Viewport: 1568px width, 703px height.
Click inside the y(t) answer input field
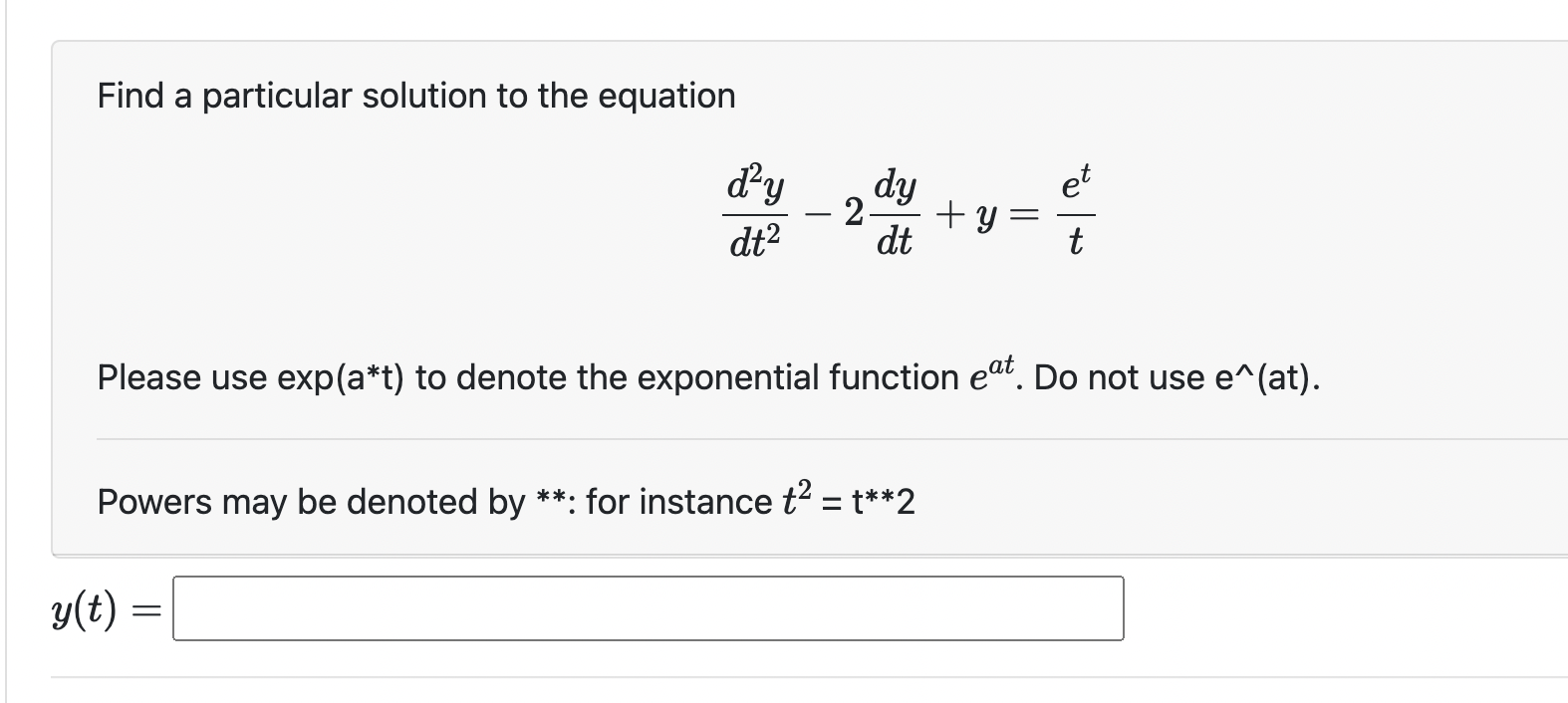[x=648, y=609]
